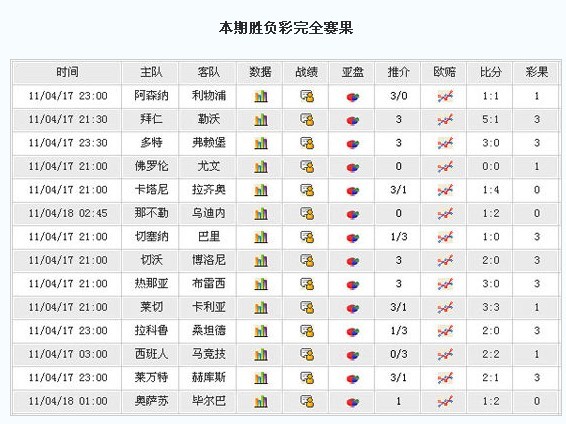Select home team 拜仁
Viewport: 566px width, 424px height.
pos(151,119)
